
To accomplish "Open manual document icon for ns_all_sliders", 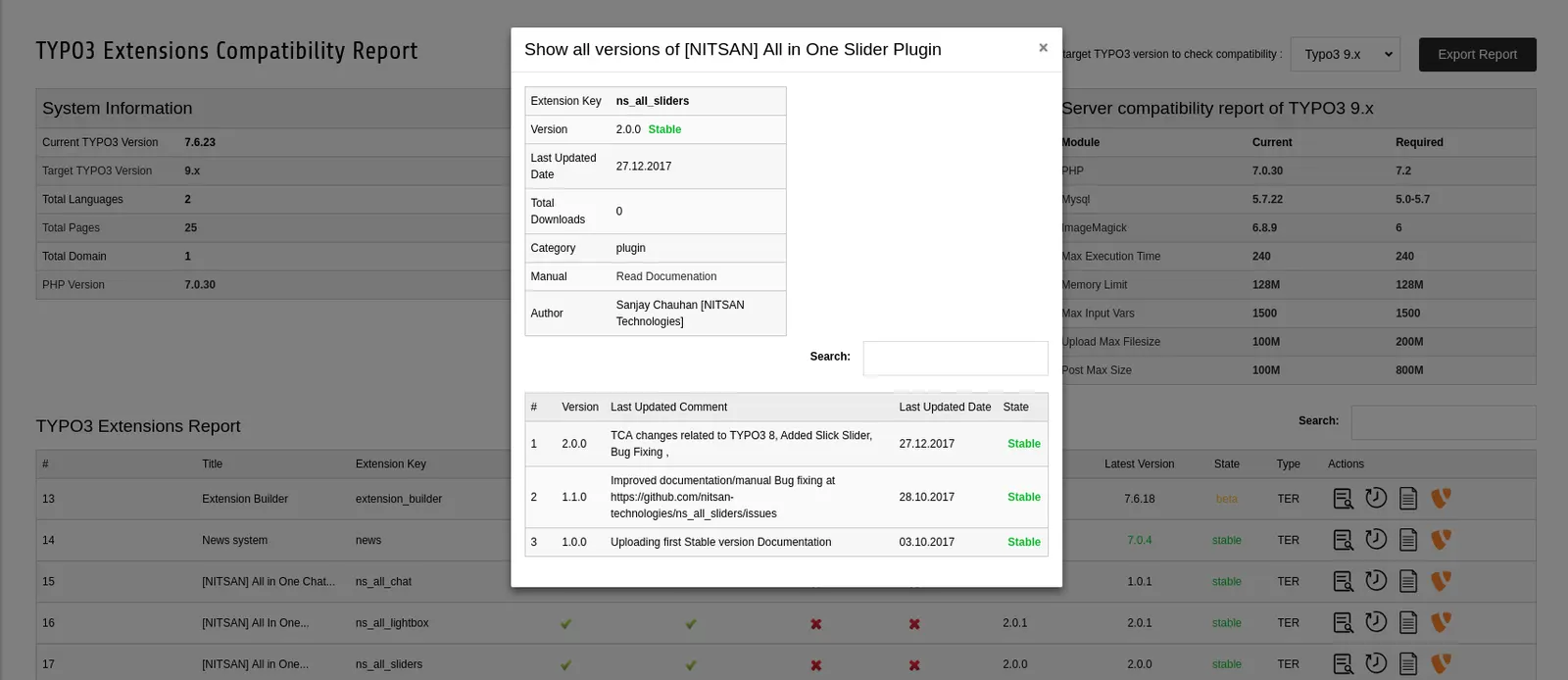I will [x=1408, y=663].
